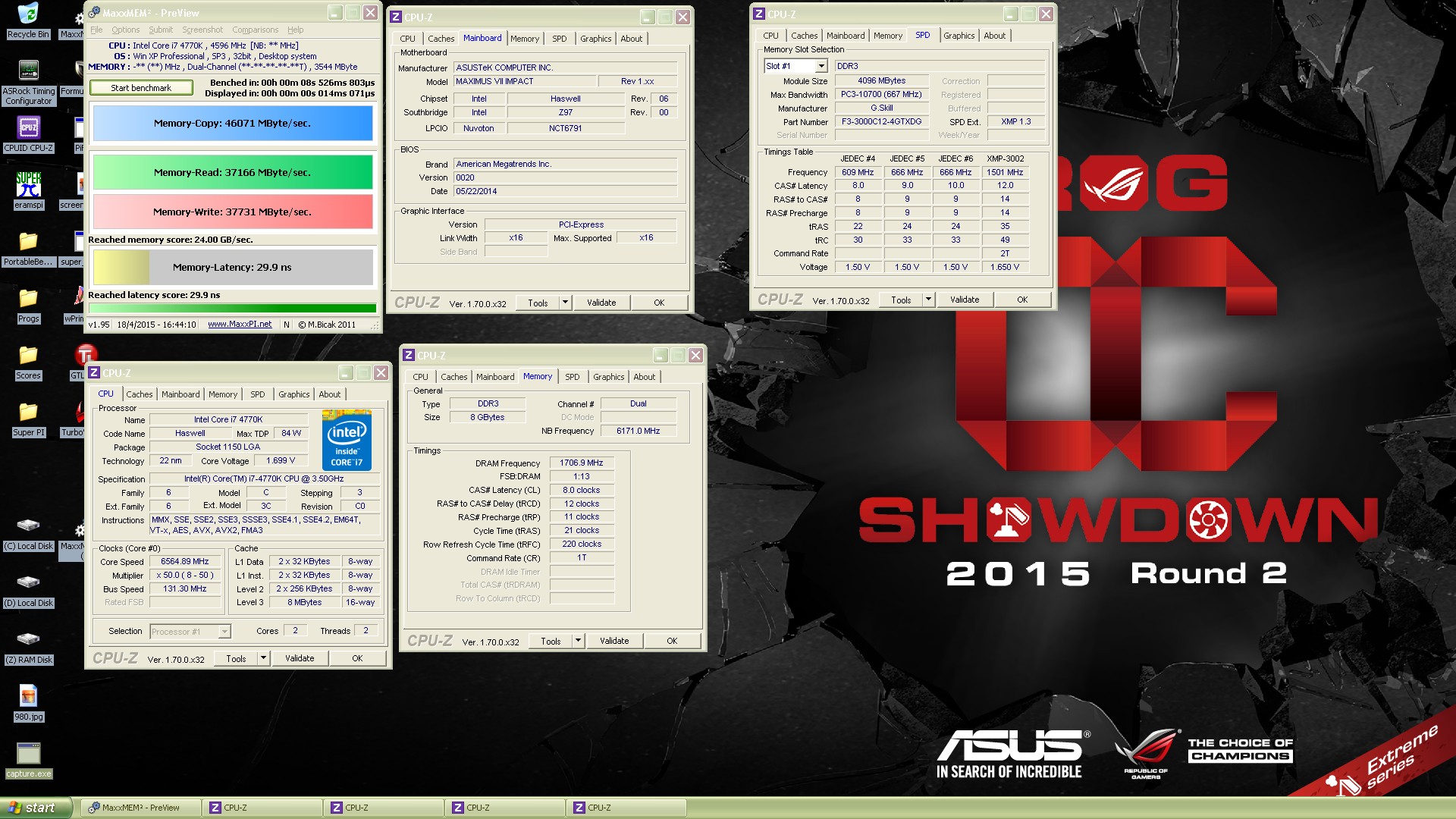Open the (C) Local Disk drive icon
Image resolution: width=1456 pixels, height=819 pixels.
click(28, 532)
